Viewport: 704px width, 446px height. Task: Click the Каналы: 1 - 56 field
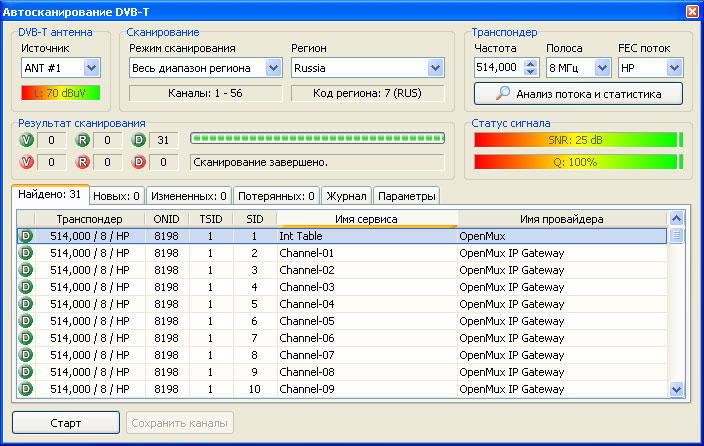tap(206, 93)
